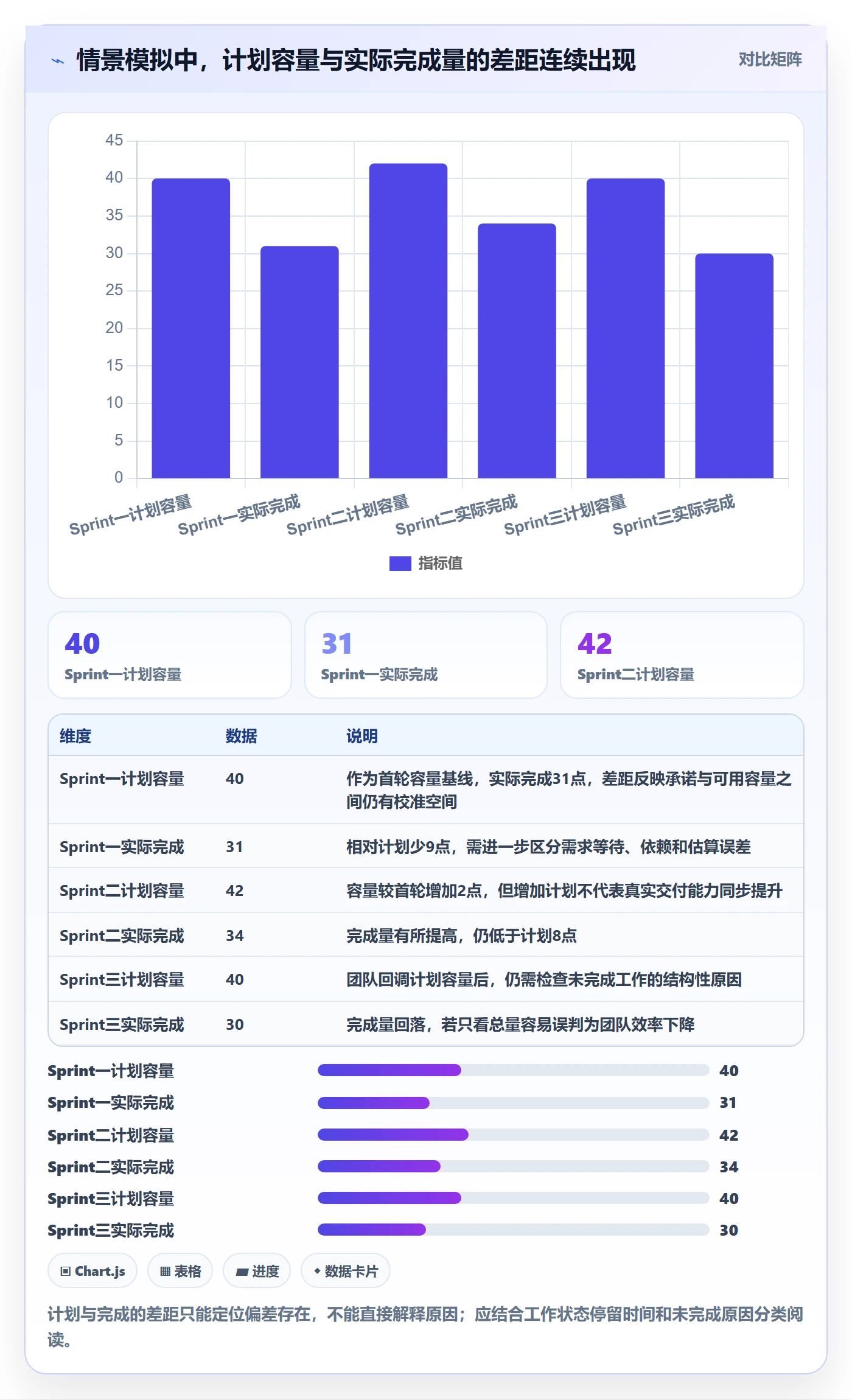Click the Chart.js tag chip
The image size is (852, 1400).
click(x=93, y=1271)
